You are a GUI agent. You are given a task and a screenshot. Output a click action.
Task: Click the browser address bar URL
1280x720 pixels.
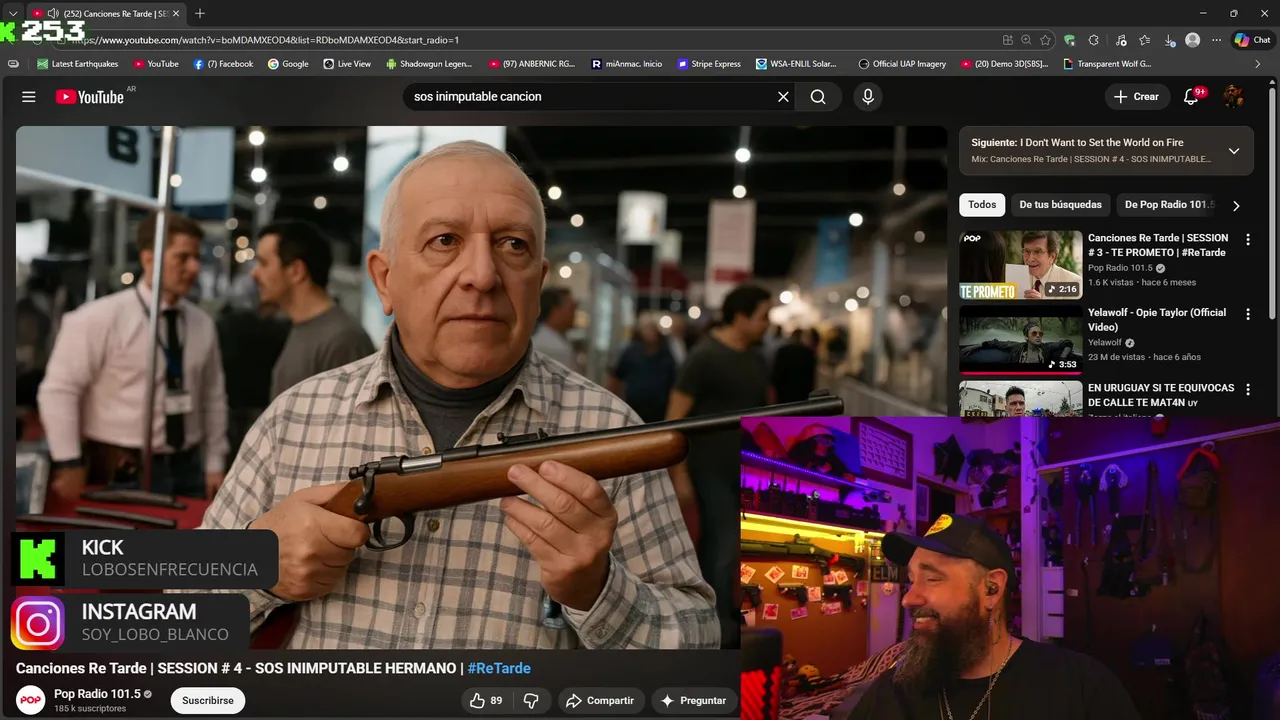(265, 40)
